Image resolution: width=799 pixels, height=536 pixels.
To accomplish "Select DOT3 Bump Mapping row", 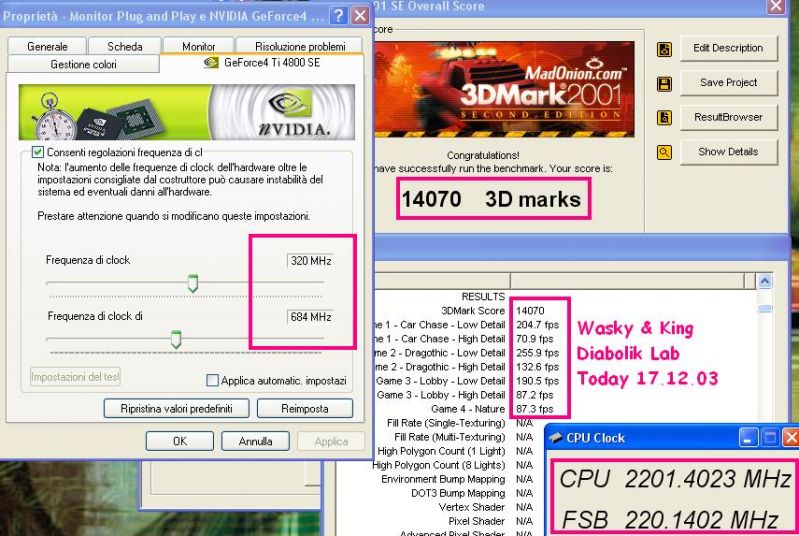I will [472, 493].
